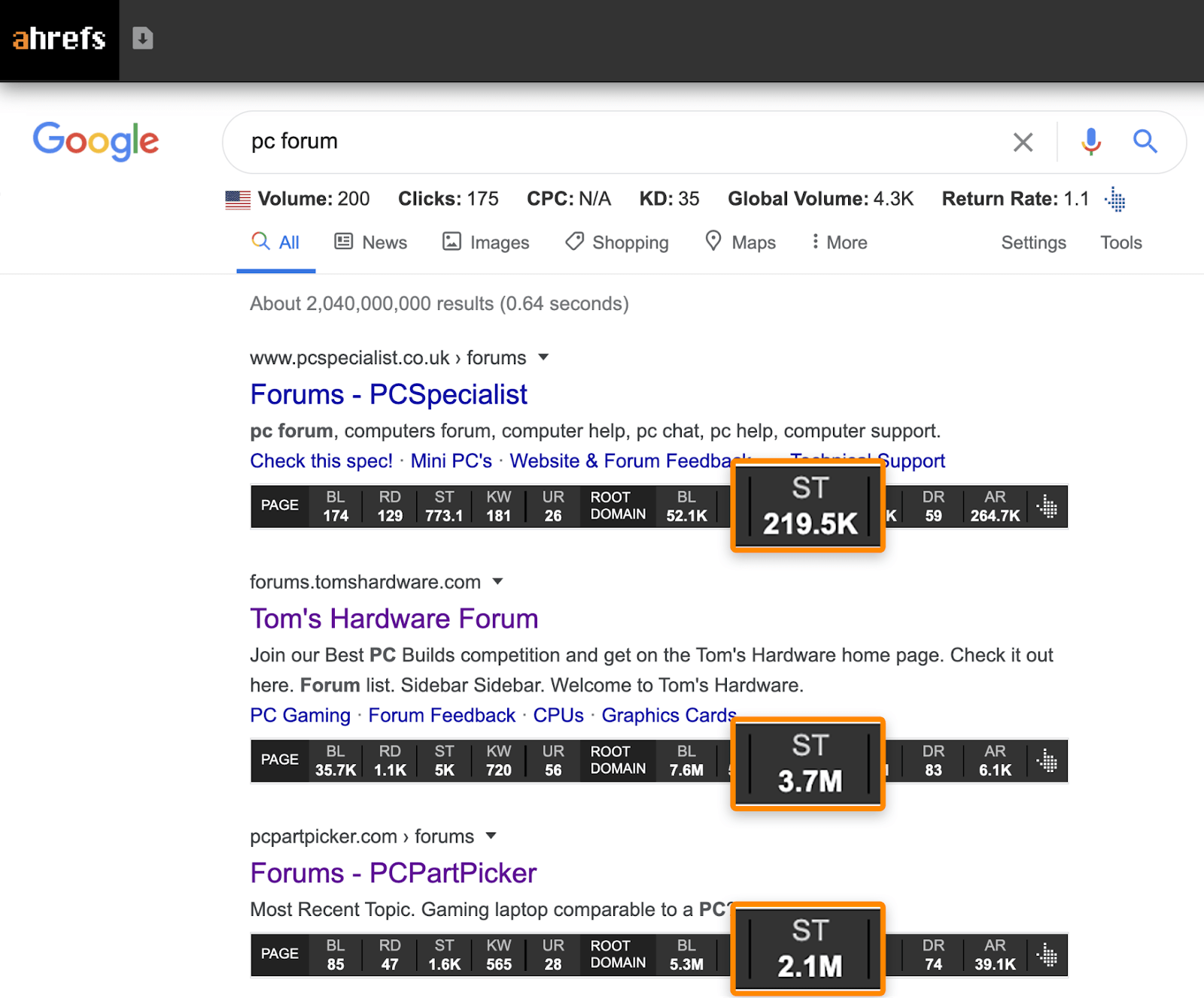Open the More search options menu
Screen dimensions: 1204x998
838,242
